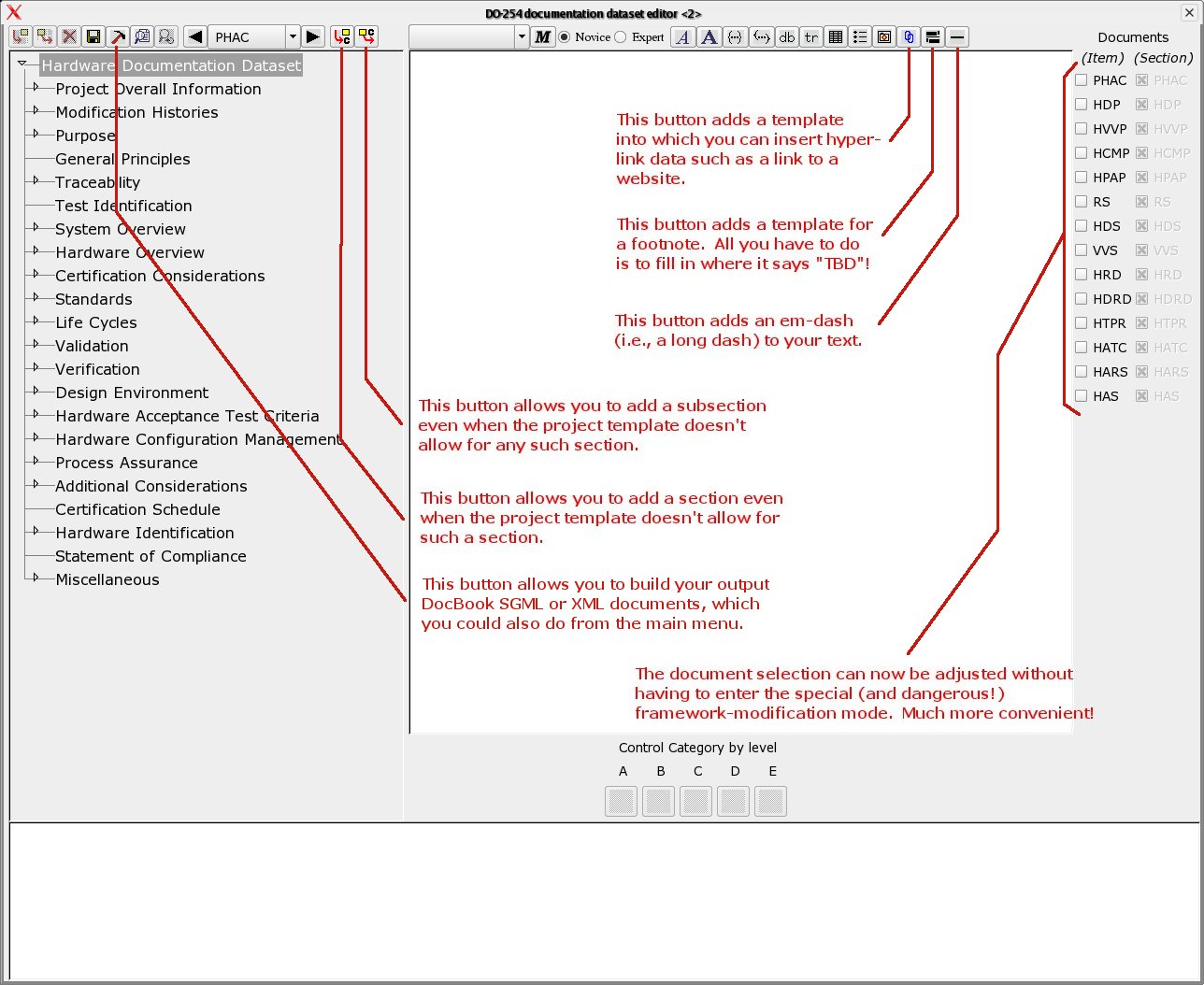Select General Principles in the tree
This screenshot has height=985, width=1204.
[x=122, y=159]
